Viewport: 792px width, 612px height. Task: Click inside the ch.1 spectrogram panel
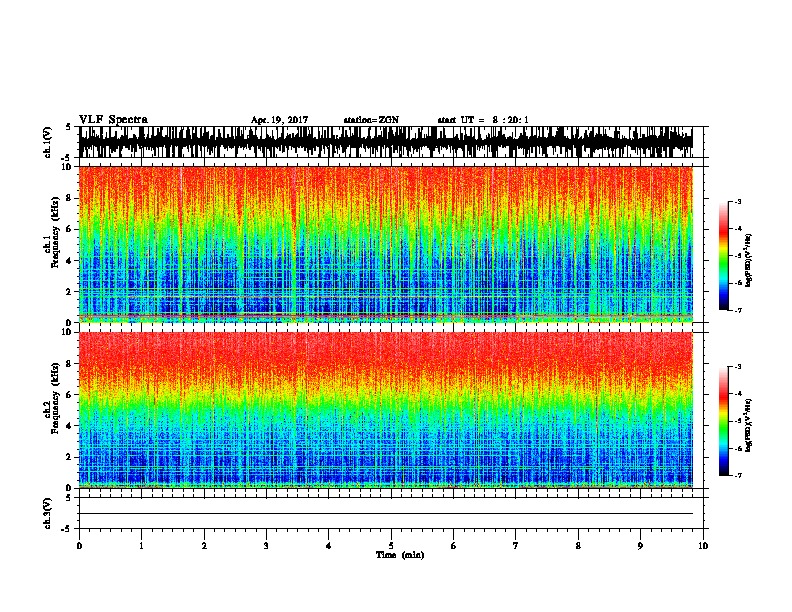point(386,244)
